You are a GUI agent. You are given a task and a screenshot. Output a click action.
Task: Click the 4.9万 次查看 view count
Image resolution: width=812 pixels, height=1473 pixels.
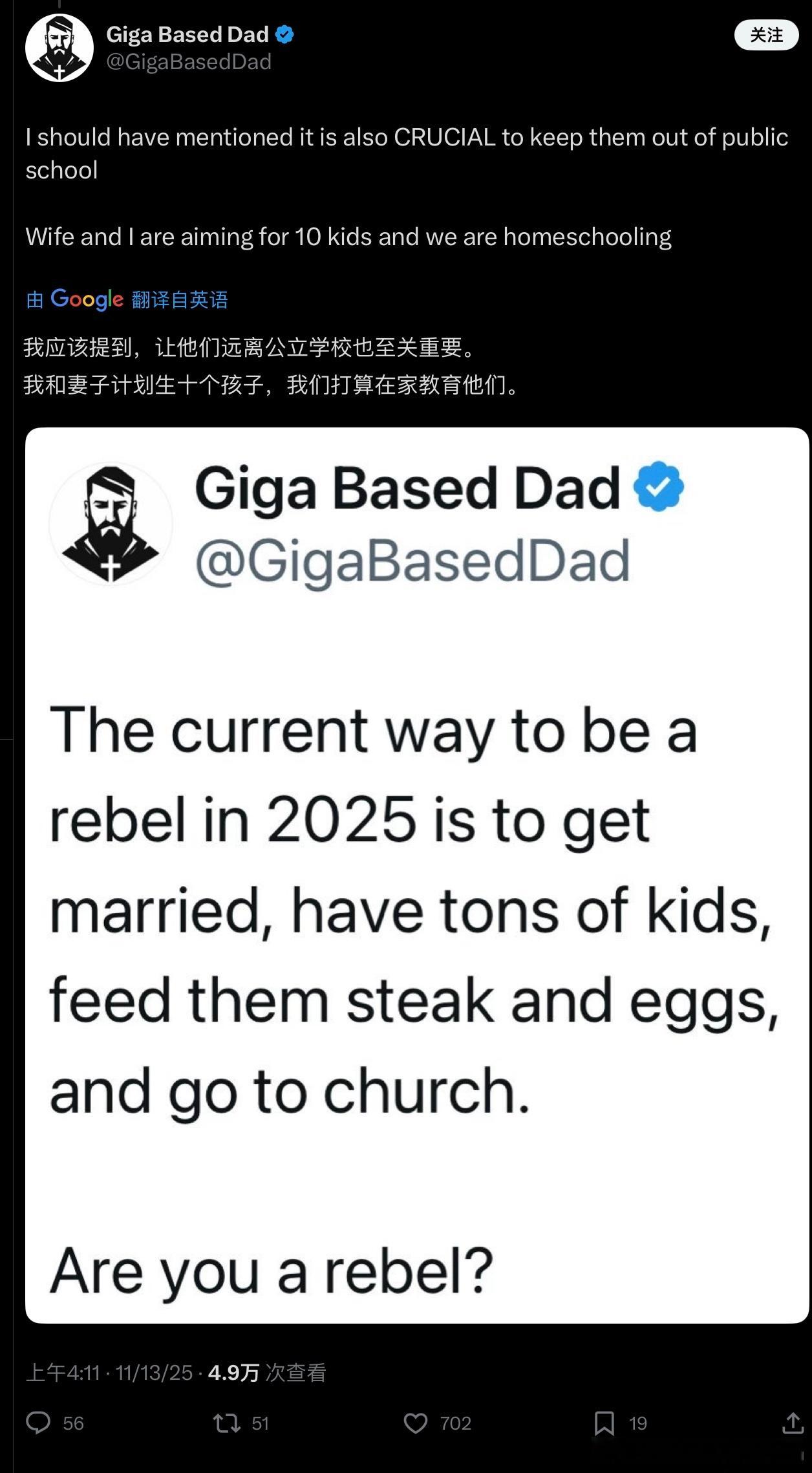pos(266,1372)
